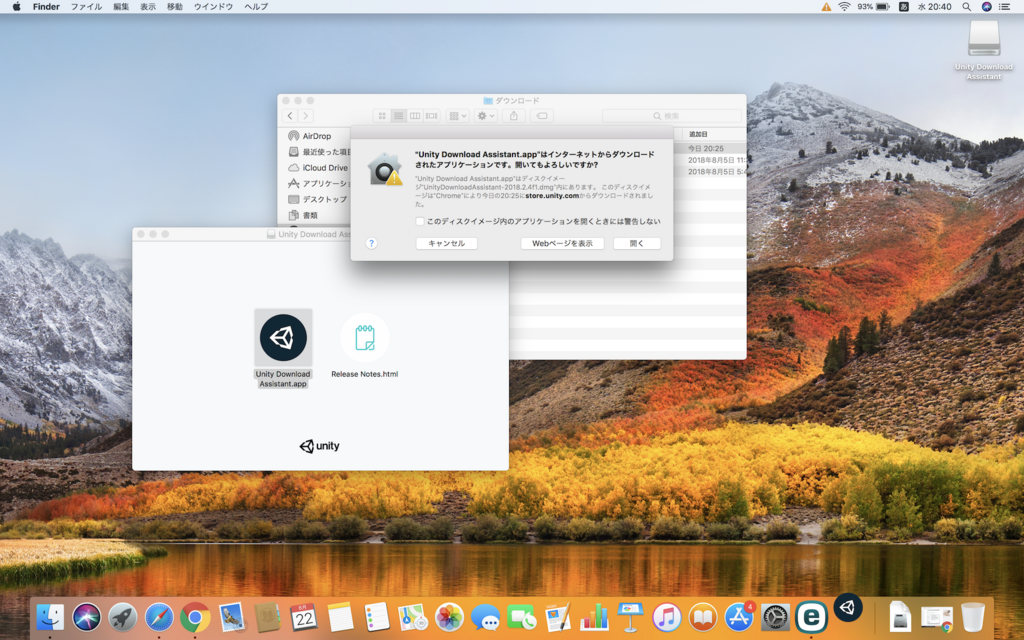The width and height of the screenshot is (1024, 640).
Task: Click the キャンセル button in the dialog
Action: [447, 244]
